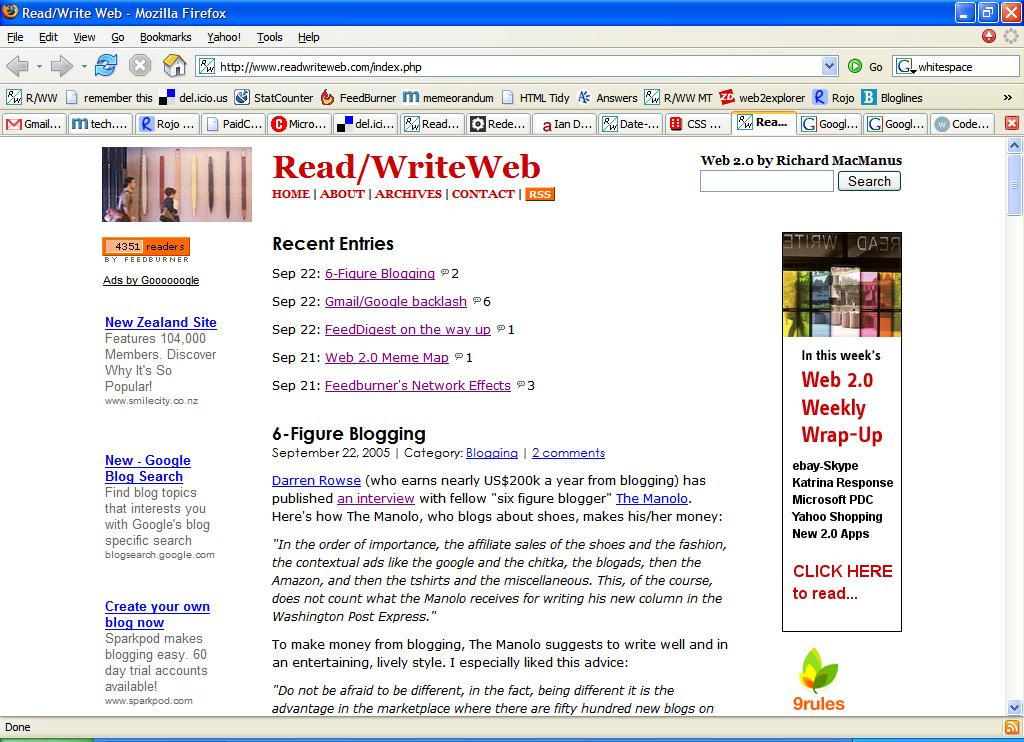Open the Yahoo! menu
Screen dimensions: 1024x742
(224, 37)
